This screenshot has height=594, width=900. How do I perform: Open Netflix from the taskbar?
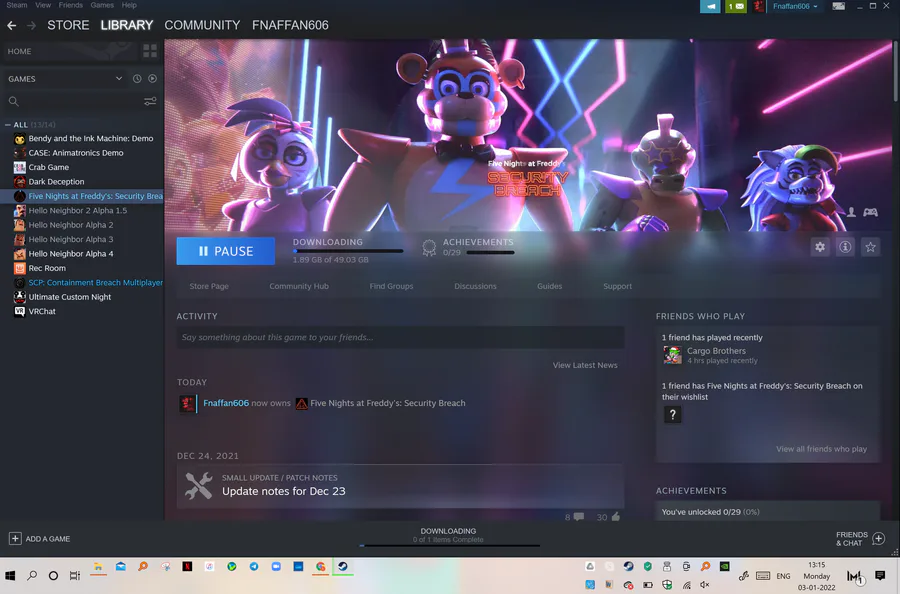tap(187, 566)
